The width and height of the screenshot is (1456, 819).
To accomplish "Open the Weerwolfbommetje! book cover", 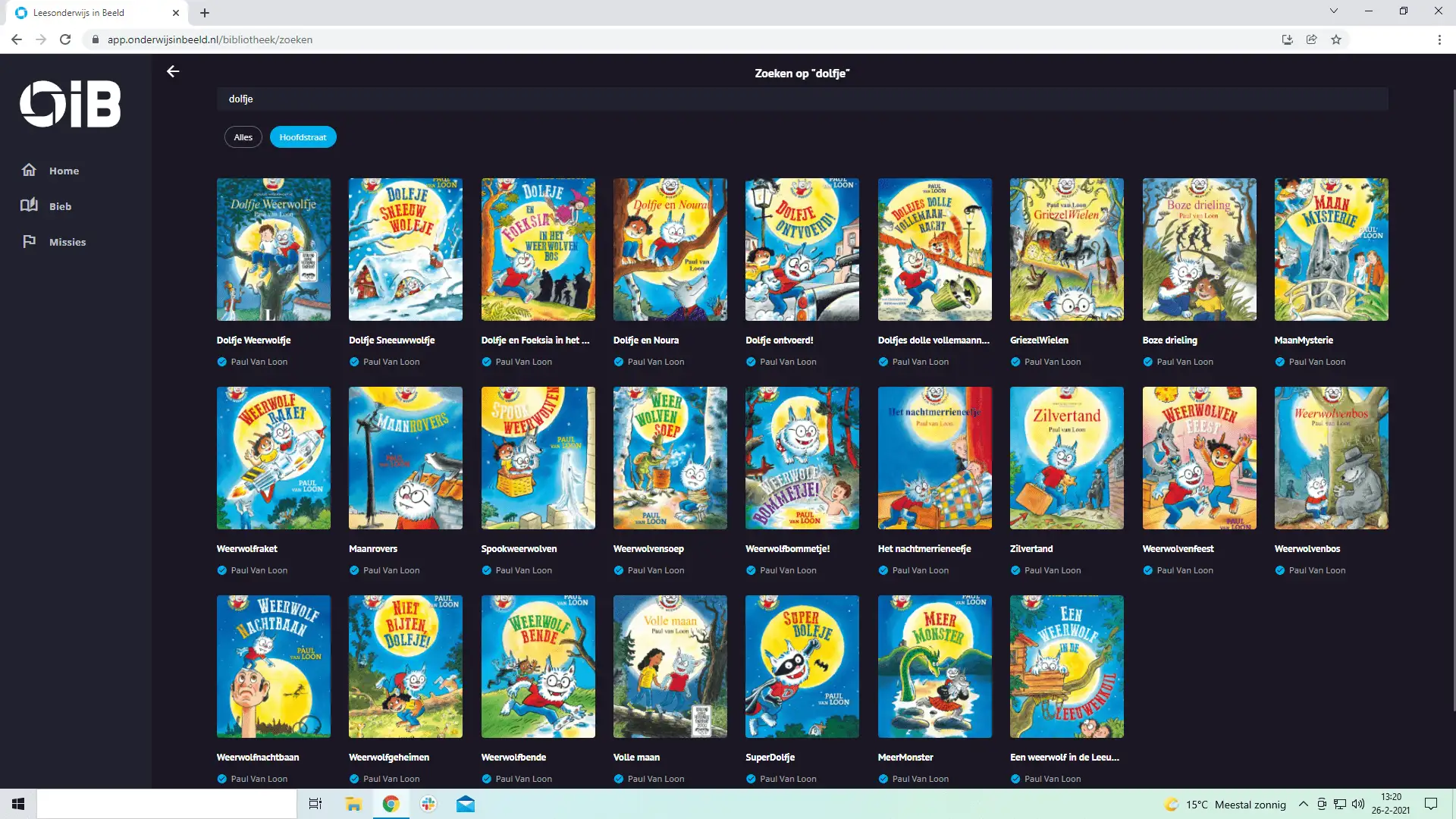I will [802, 458].
